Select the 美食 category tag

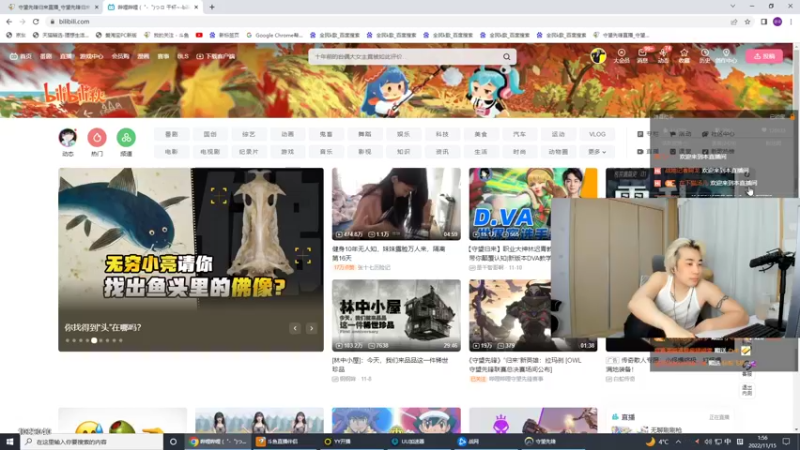pyautogui.click(x=481, y=134)
